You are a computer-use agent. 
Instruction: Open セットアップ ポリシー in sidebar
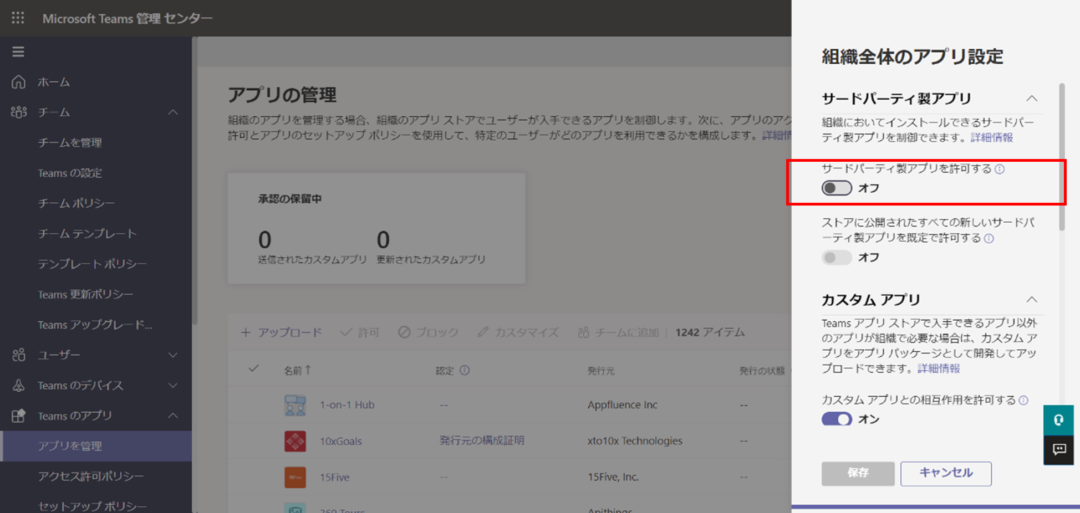pos(92,507)
